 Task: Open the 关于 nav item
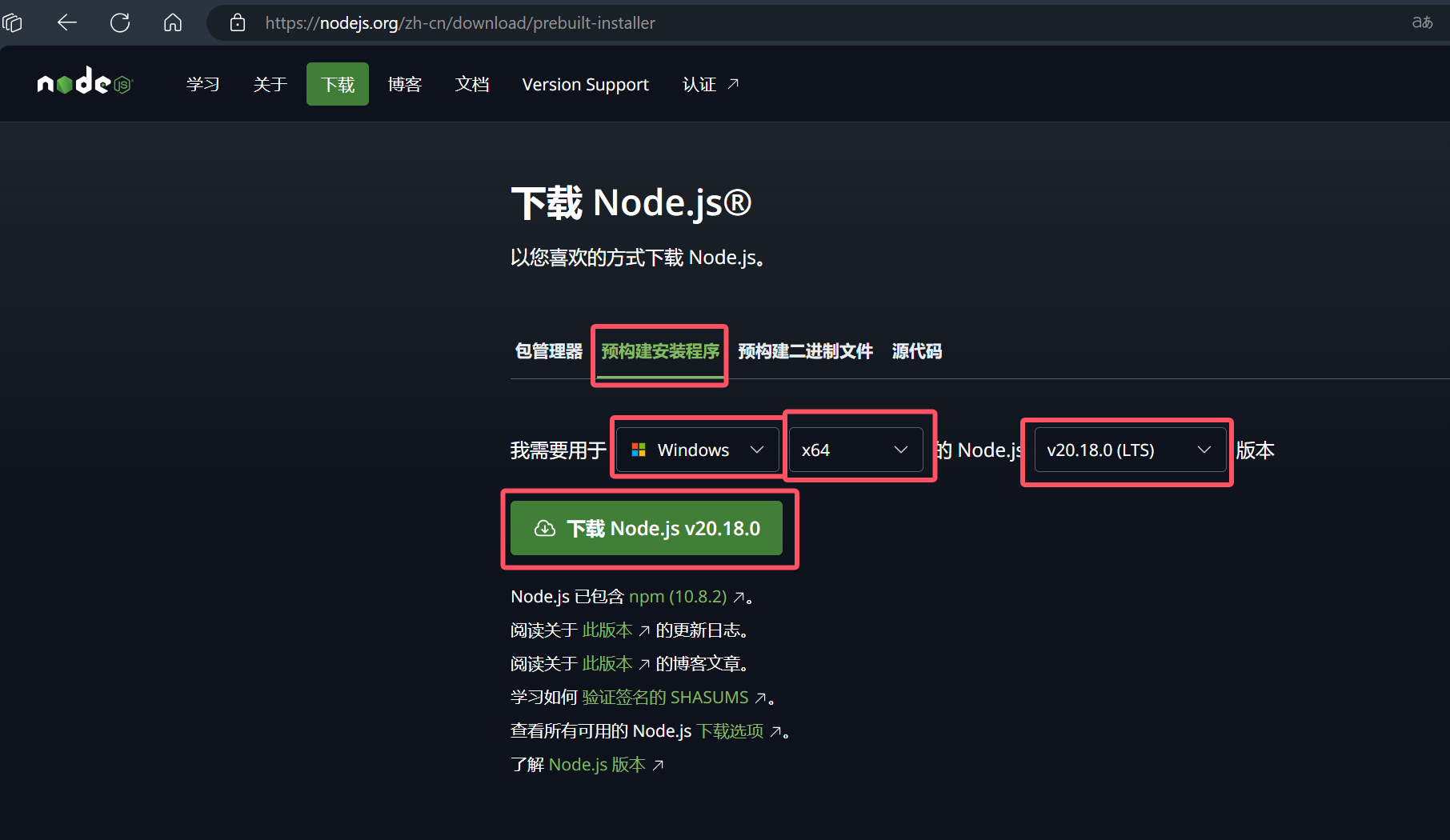270,84
